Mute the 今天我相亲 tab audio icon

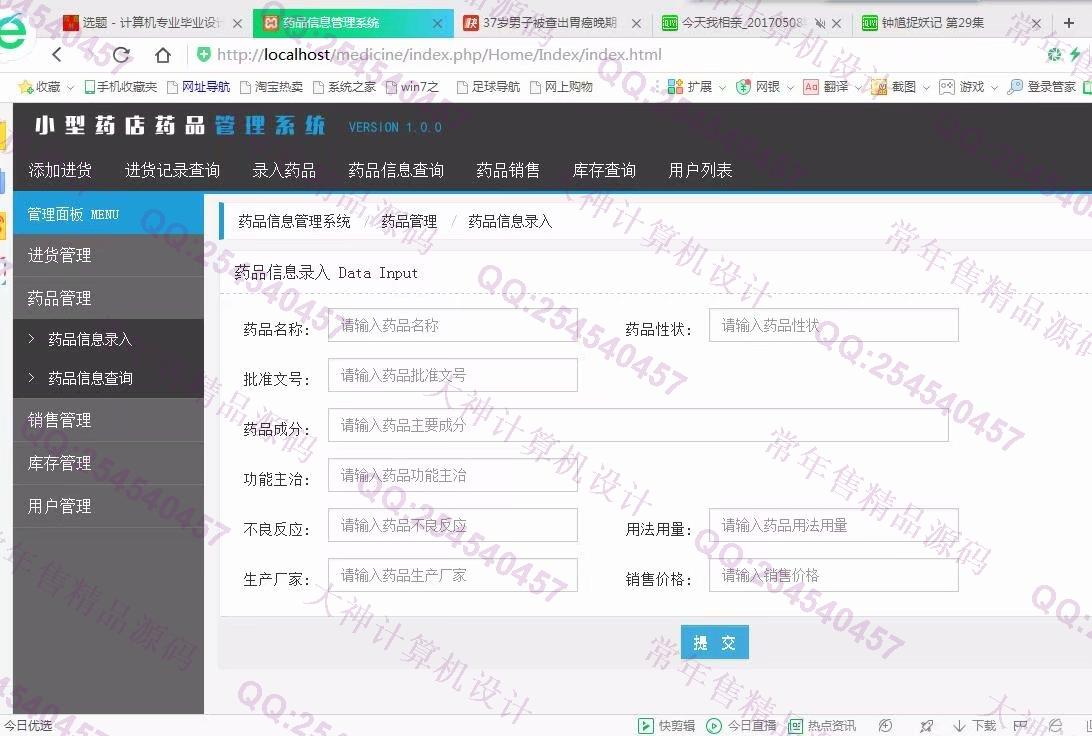coord(820,24)
